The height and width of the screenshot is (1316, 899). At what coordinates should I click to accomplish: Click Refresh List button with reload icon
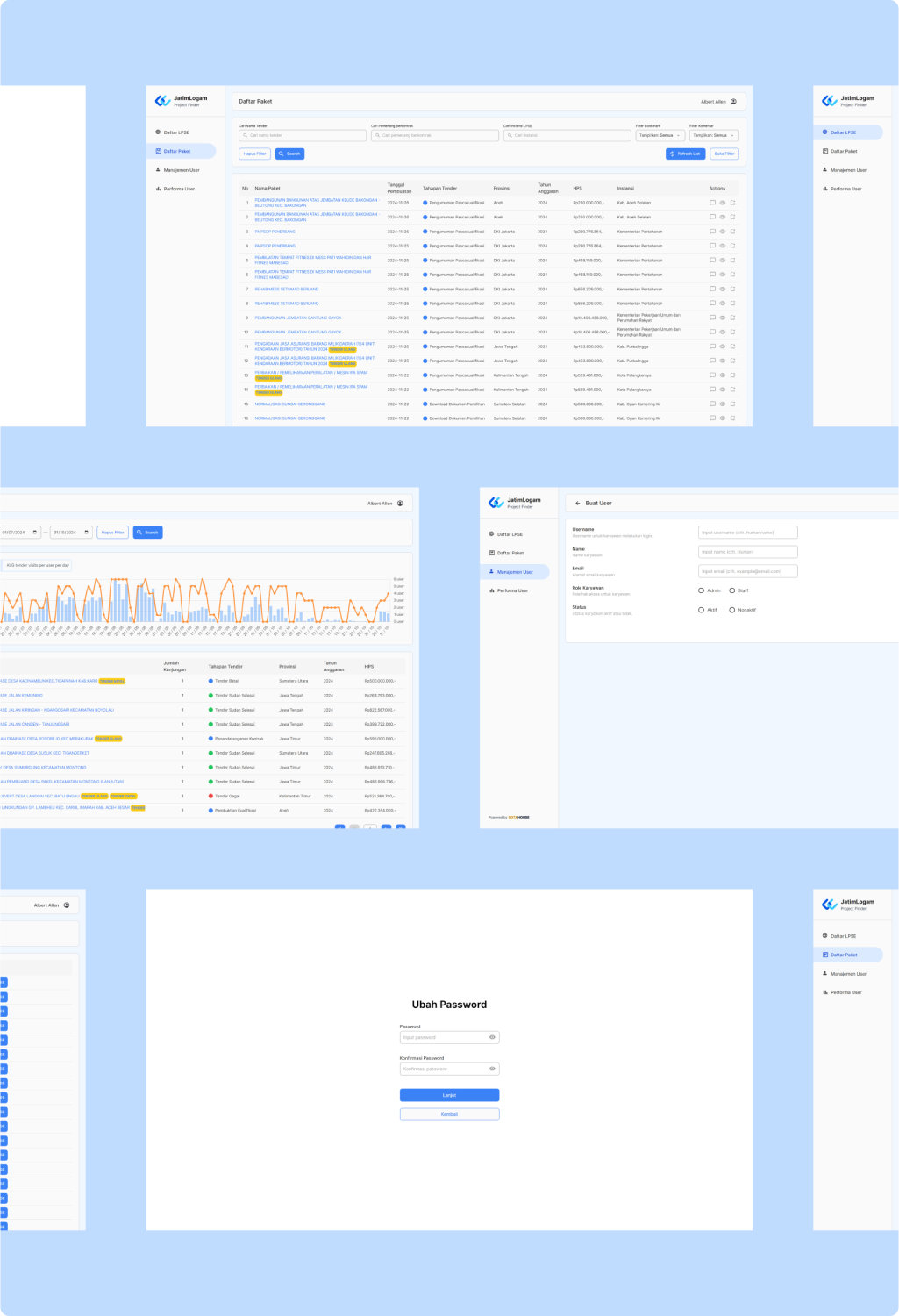(685, 154)
